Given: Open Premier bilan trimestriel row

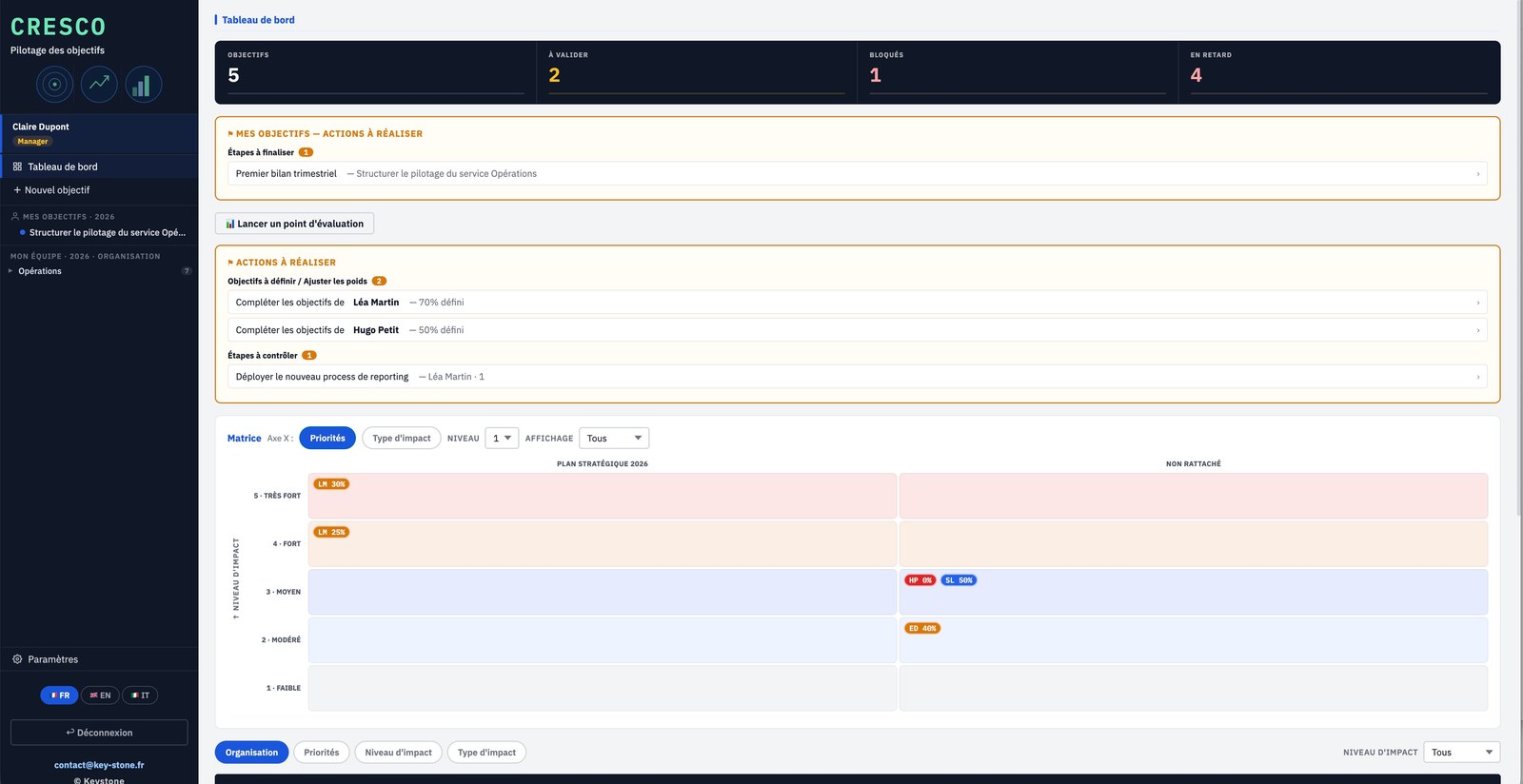Looking at the screenshot, I should (x=857, y=173).
